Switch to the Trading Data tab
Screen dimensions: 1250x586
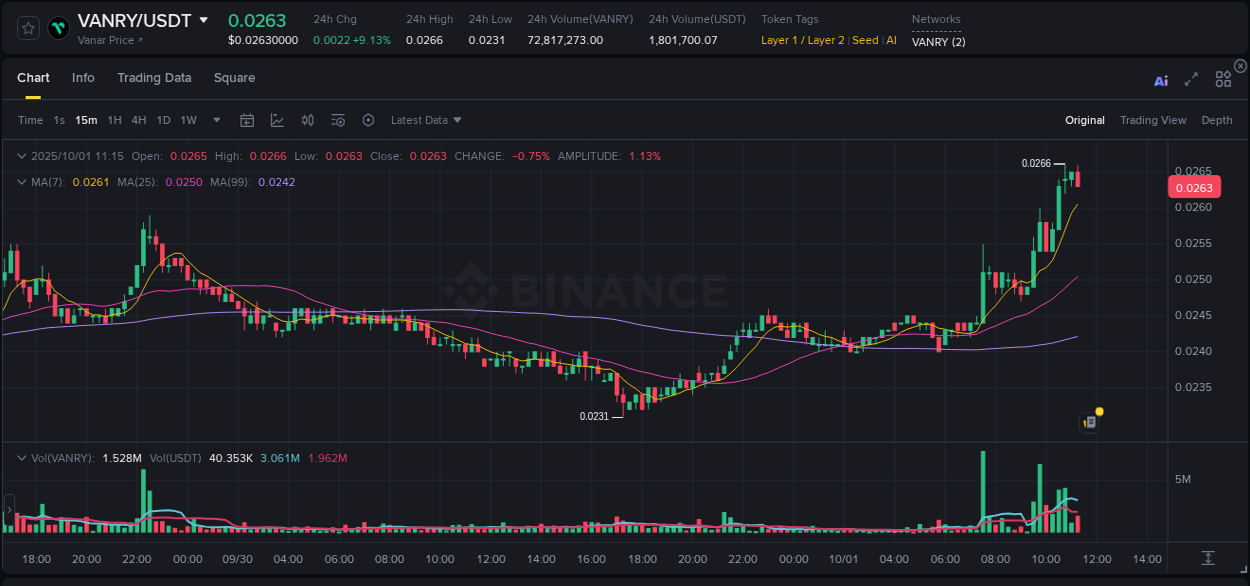(x=154, y=78)
